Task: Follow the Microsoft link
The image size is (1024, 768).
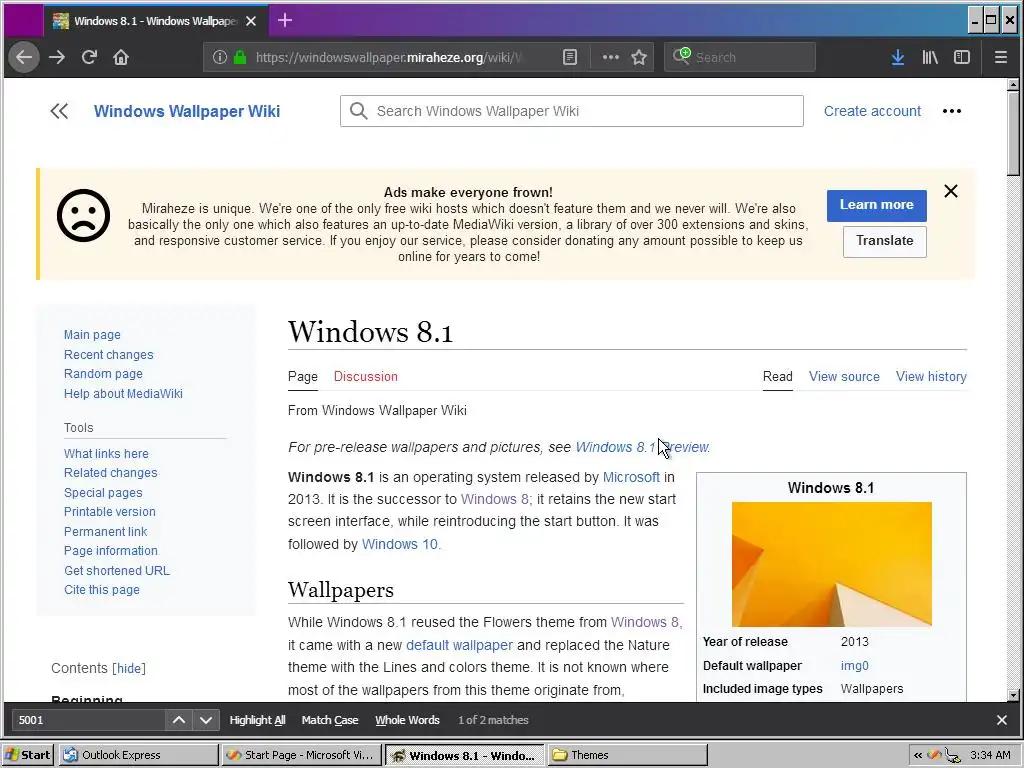Action: (631, 477)
